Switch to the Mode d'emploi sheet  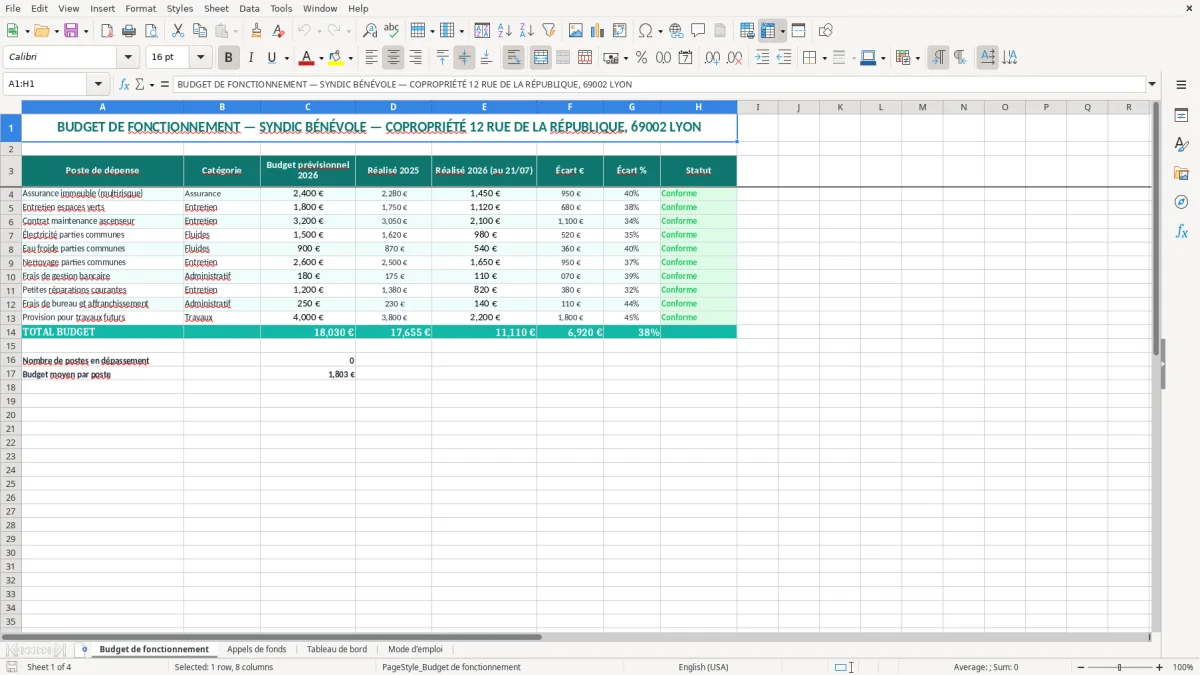(415, 649)
